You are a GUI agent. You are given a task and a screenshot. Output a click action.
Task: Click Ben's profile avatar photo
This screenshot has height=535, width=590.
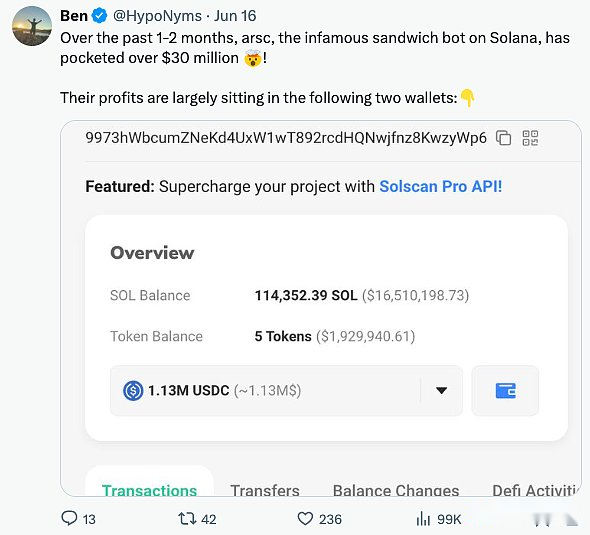point(32,26)
